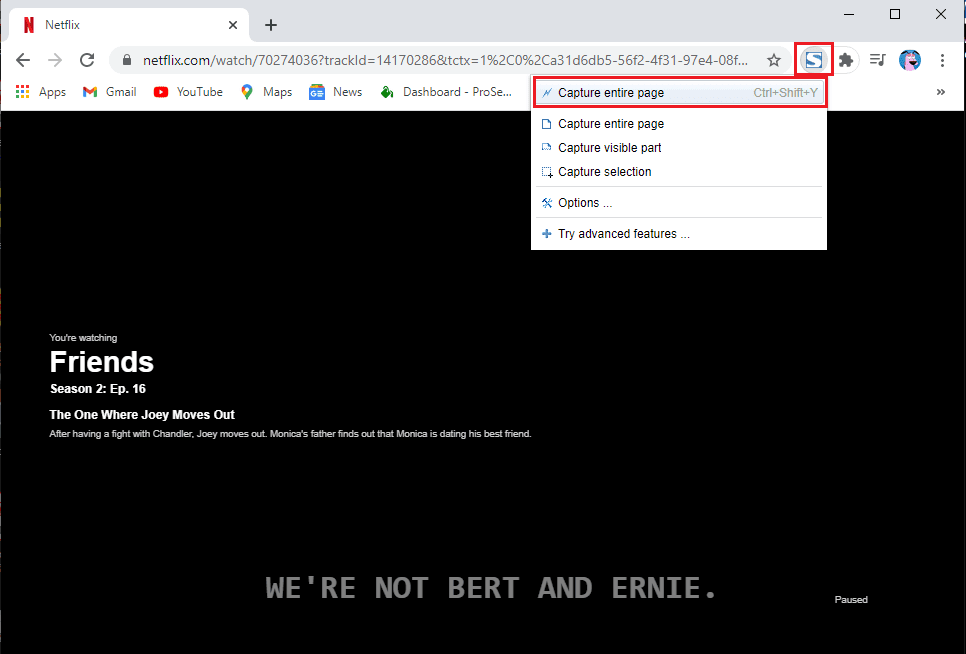Select Capture visible part
The image size is (966, 654).
click(x=679, y=148)
